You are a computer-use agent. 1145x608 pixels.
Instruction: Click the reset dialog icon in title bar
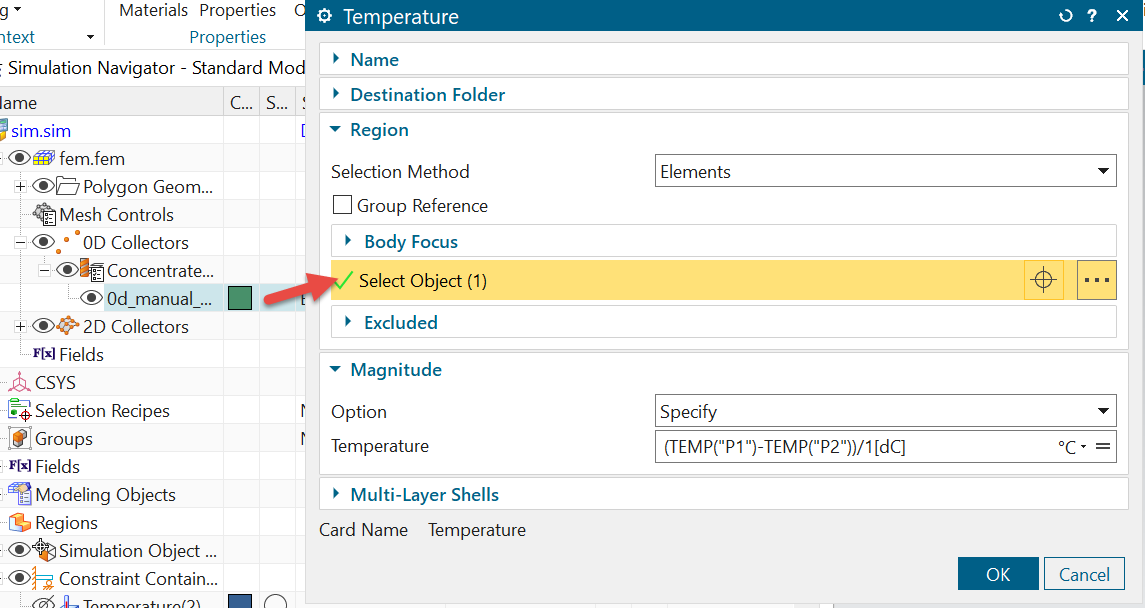click(1066, 17)
